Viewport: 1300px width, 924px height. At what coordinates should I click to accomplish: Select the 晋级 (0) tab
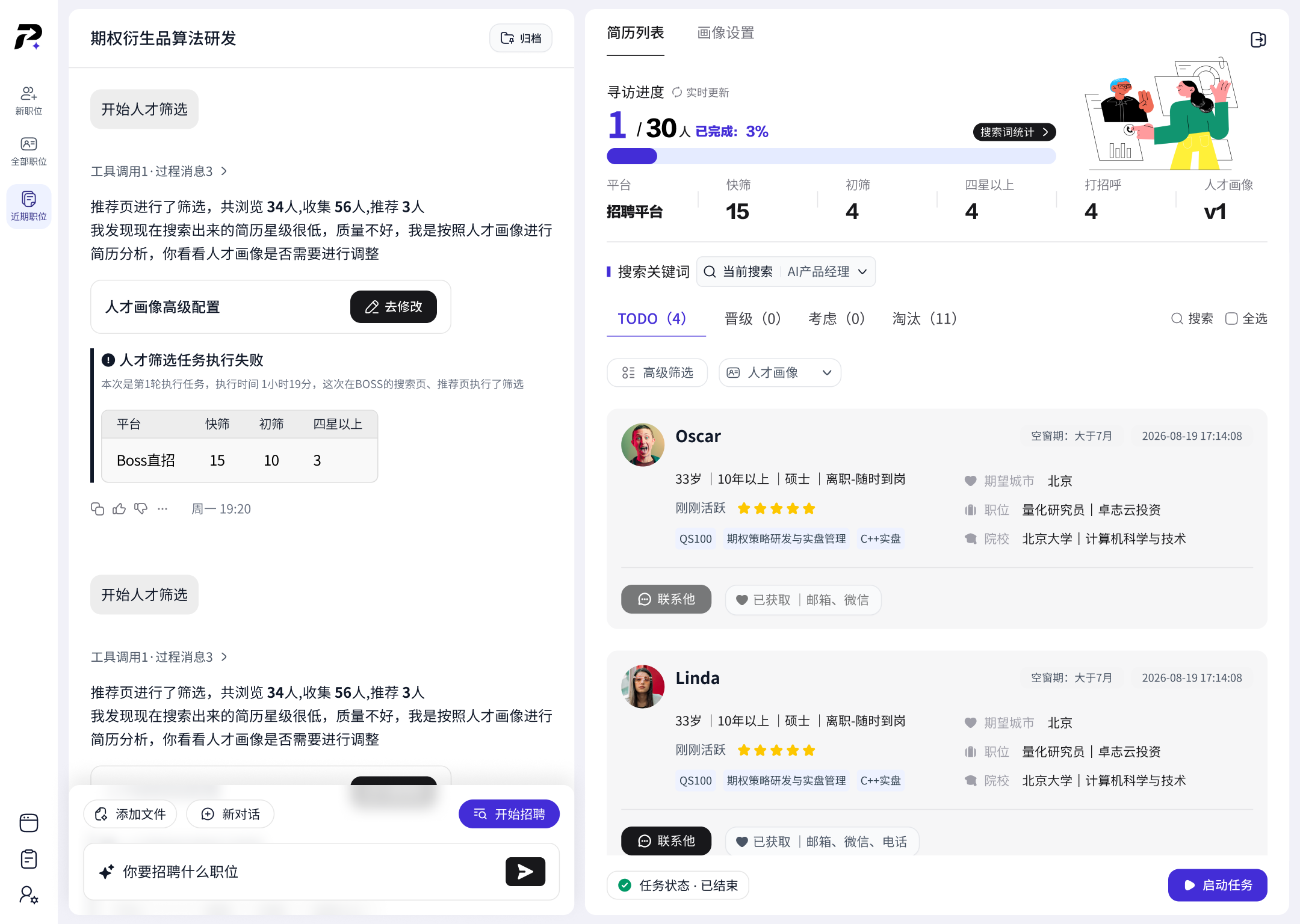tap(752, 319)
